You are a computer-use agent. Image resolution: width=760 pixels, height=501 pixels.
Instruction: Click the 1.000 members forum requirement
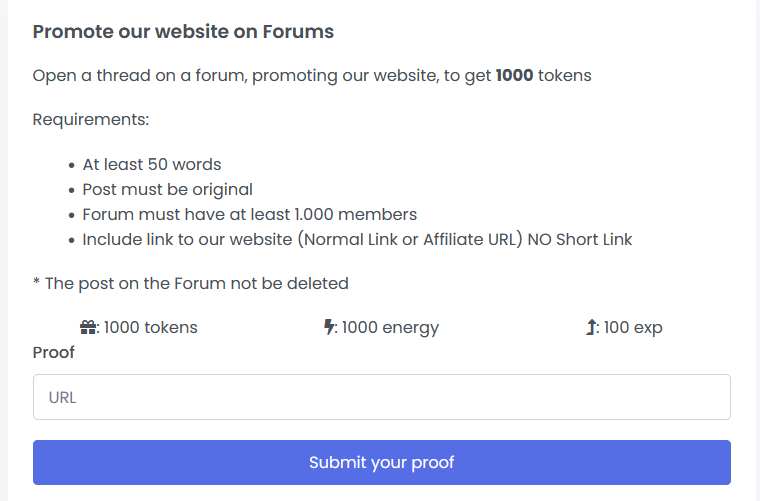(250, 214)
